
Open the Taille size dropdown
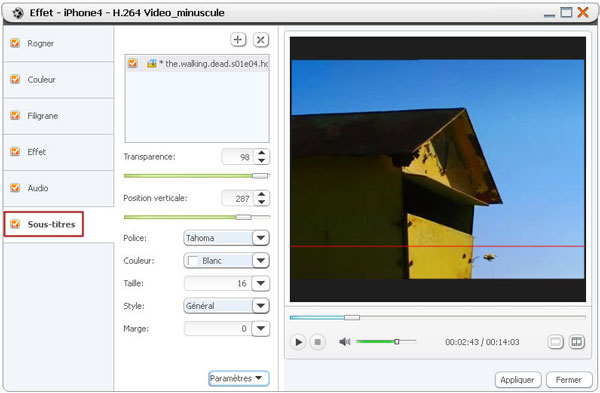(x=261, y=283)
